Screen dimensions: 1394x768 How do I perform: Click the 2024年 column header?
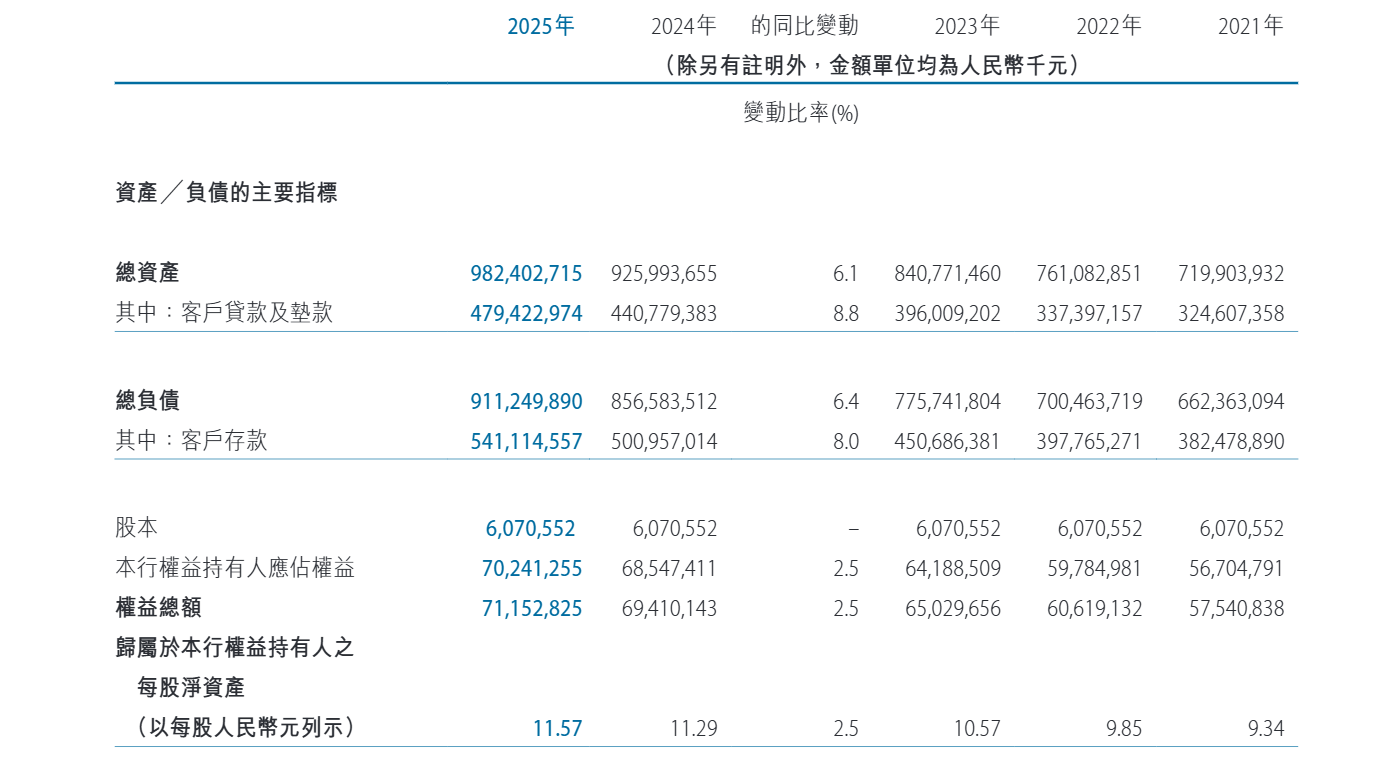684,26
